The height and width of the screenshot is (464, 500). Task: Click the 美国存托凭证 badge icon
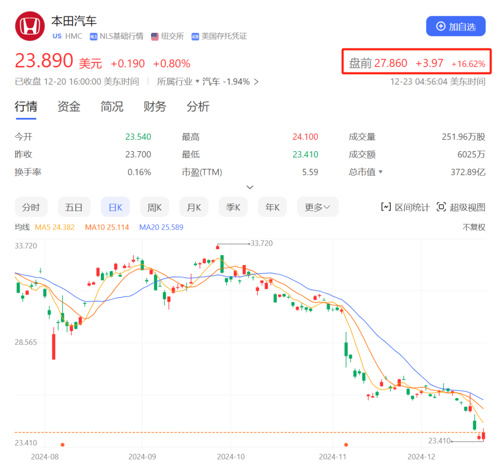coord(195,36)
